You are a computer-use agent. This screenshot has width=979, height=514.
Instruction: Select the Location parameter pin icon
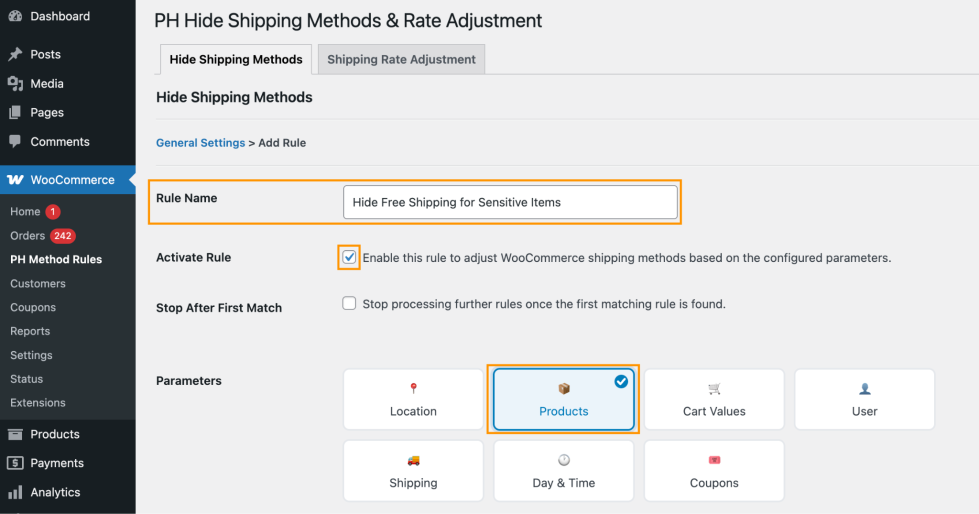pyautogui.click(x=413, y=388)
